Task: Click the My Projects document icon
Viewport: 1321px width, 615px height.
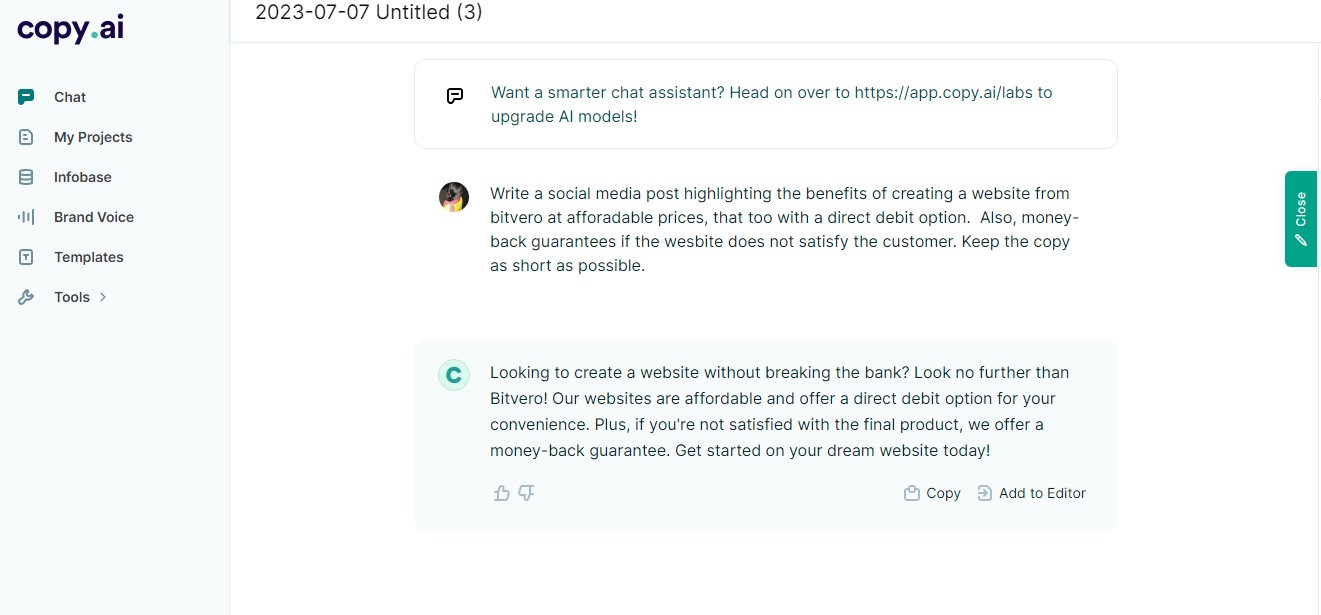Action: [26, 137]
